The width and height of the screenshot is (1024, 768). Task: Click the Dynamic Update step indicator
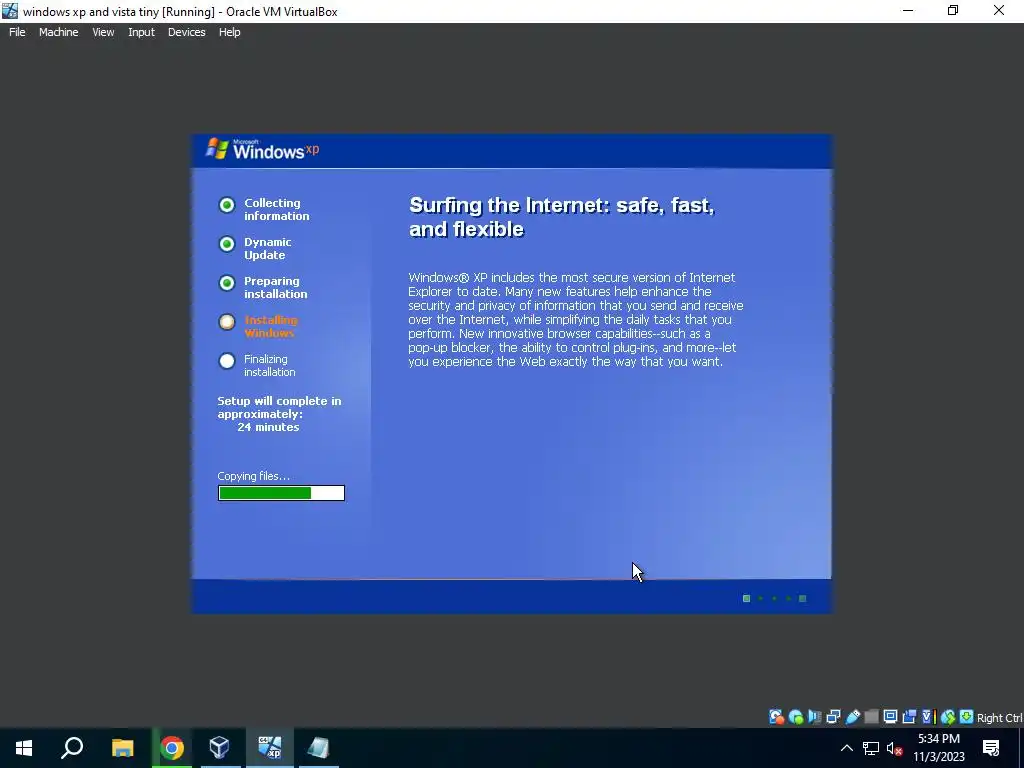[x=227, y=244]
